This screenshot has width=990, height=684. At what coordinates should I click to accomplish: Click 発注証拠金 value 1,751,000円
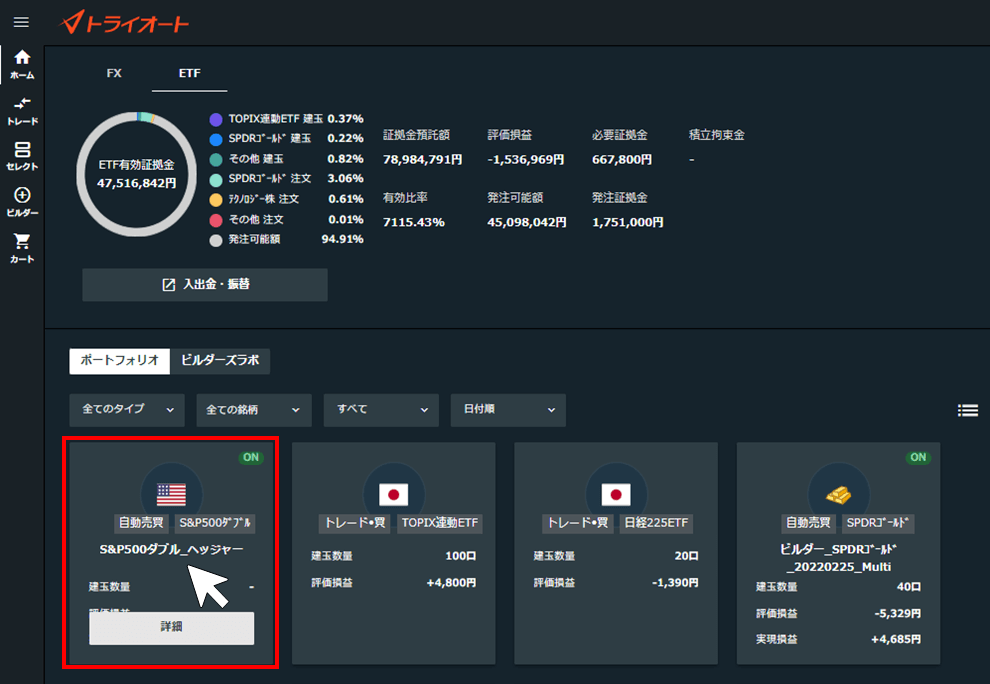628,222
